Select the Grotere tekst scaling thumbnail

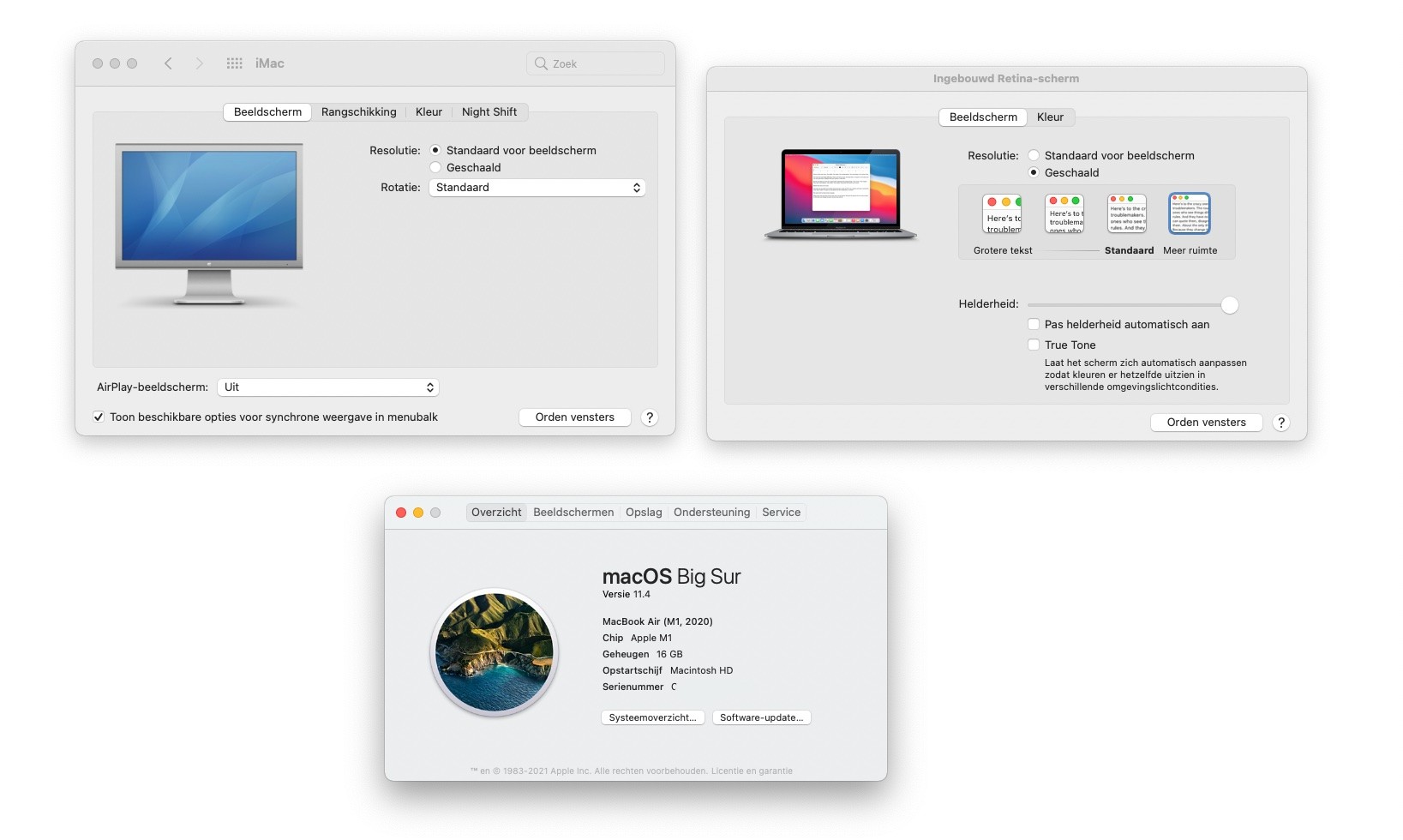(x=1002, y=213)
